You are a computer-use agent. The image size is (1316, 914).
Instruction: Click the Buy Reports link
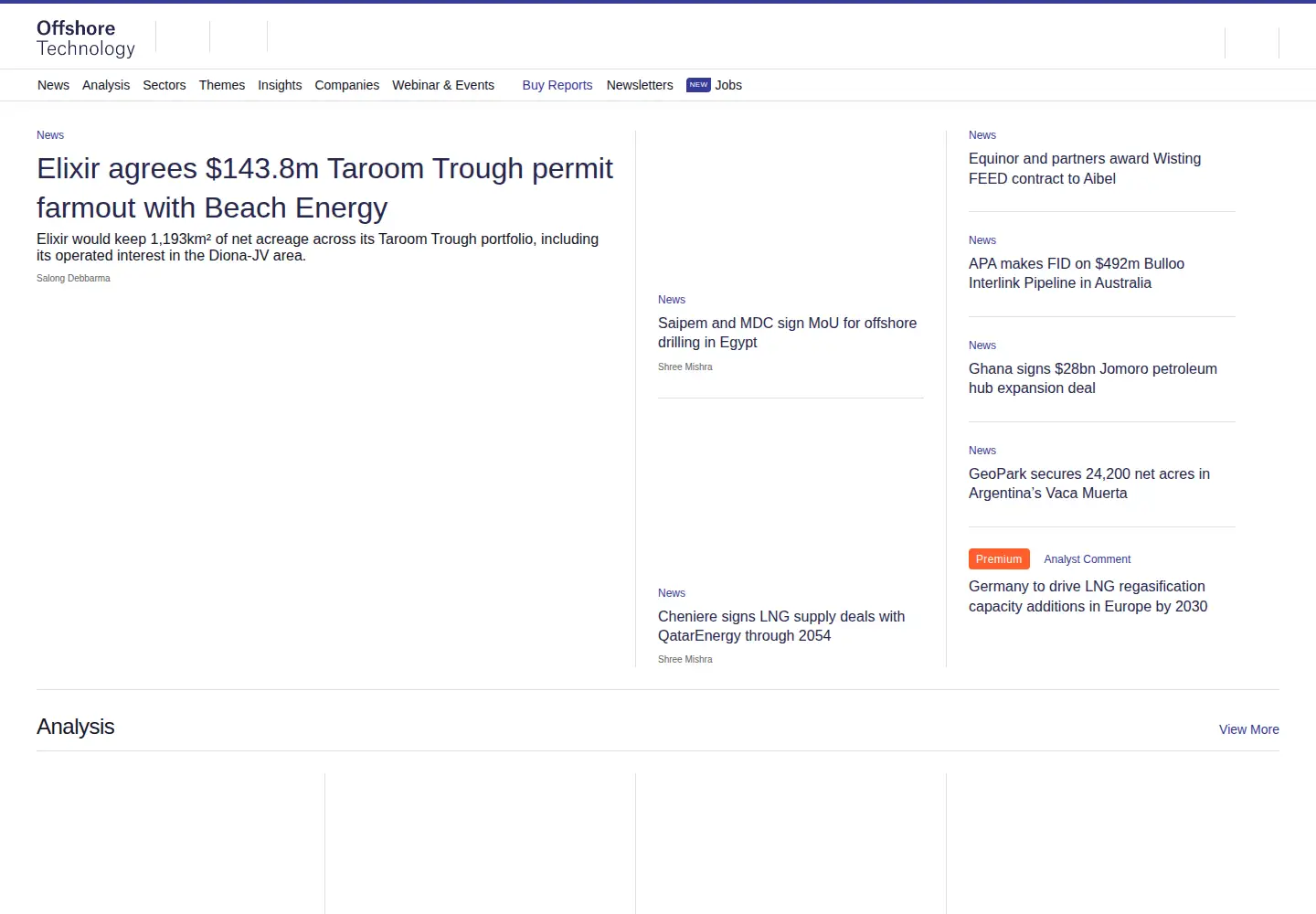point(557,85)
